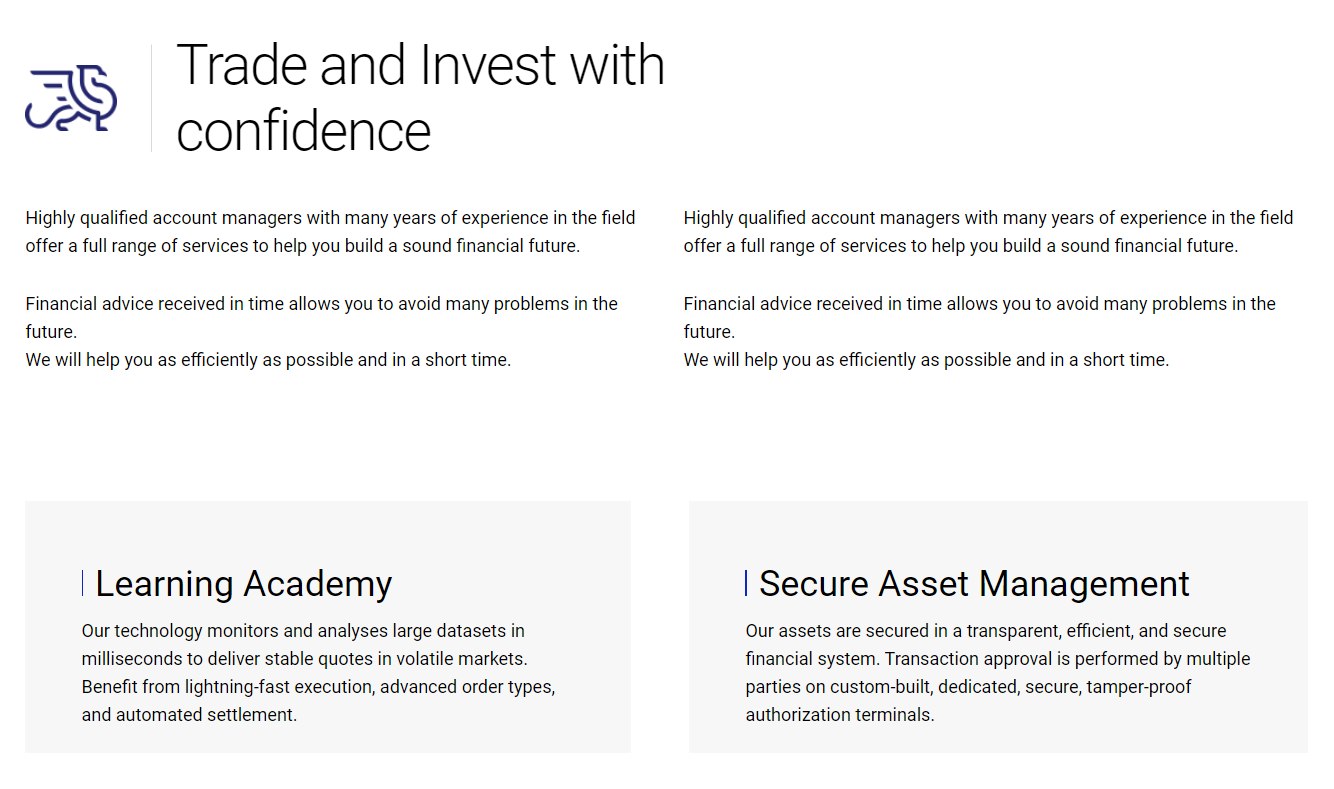Click the left "Highly qualified account managers" paragraph

click(x=330, y=231)
